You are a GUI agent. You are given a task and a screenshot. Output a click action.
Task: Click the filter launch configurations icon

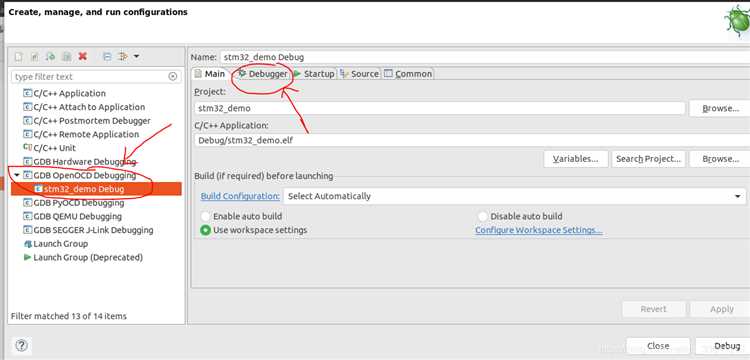click(123, 56)
